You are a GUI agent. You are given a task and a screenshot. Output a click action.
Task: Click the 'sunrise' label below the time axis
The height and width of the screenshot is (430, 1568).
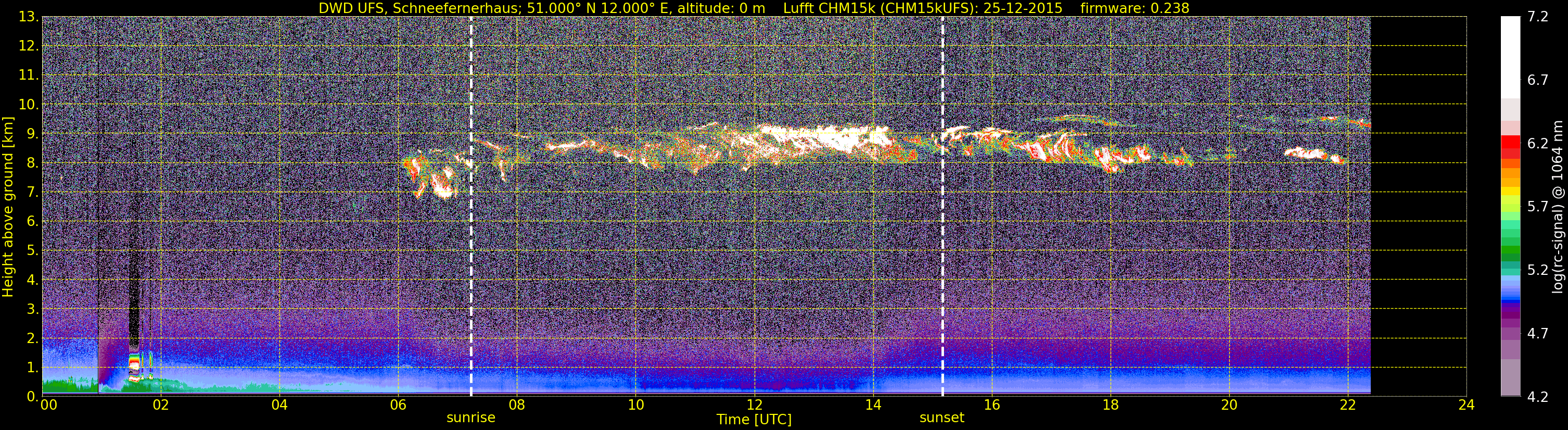click(x=470, y=418)
